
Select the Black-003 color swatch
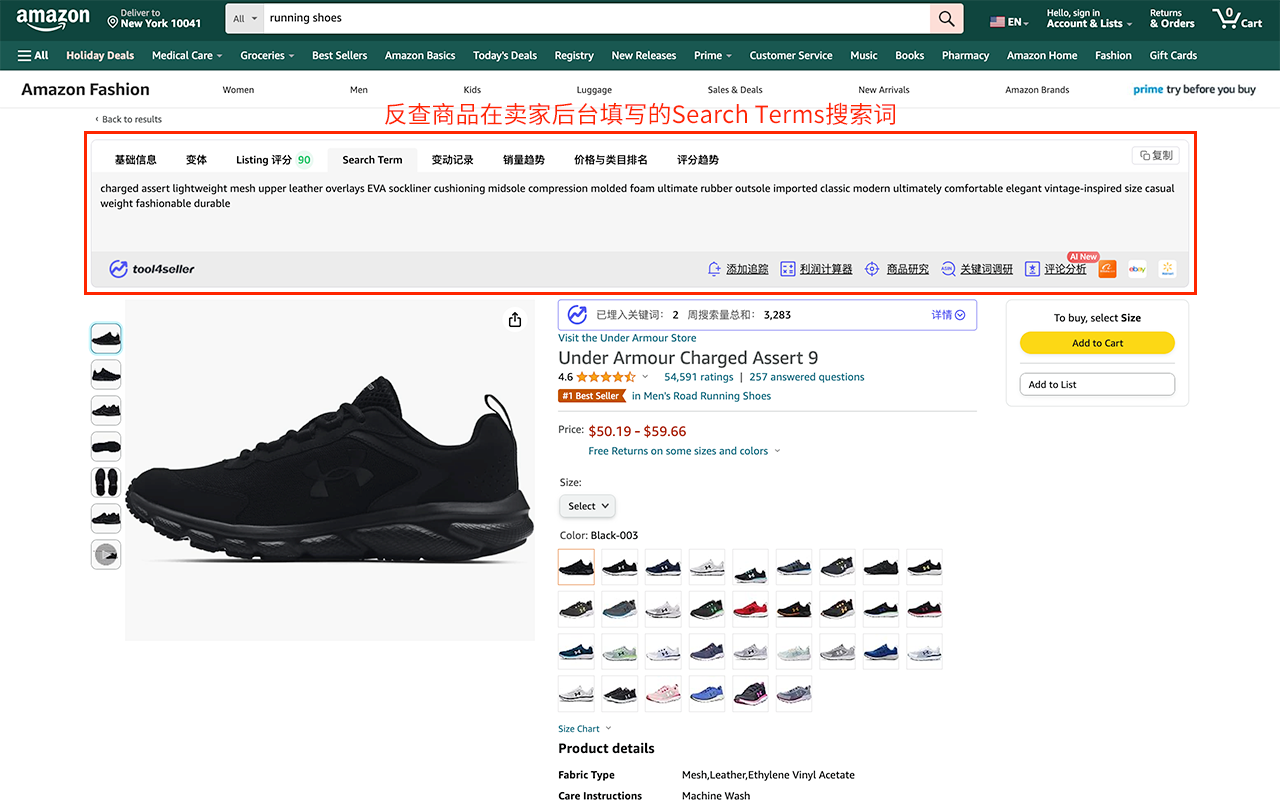point(576,567)
